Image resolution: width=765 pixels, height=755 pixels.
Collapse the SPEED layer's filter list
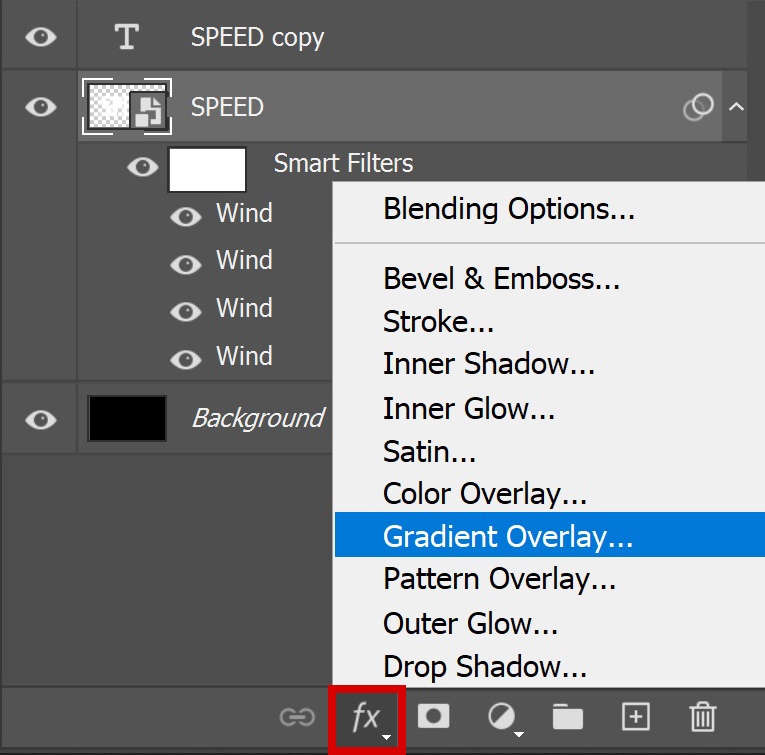click(736, 106)
